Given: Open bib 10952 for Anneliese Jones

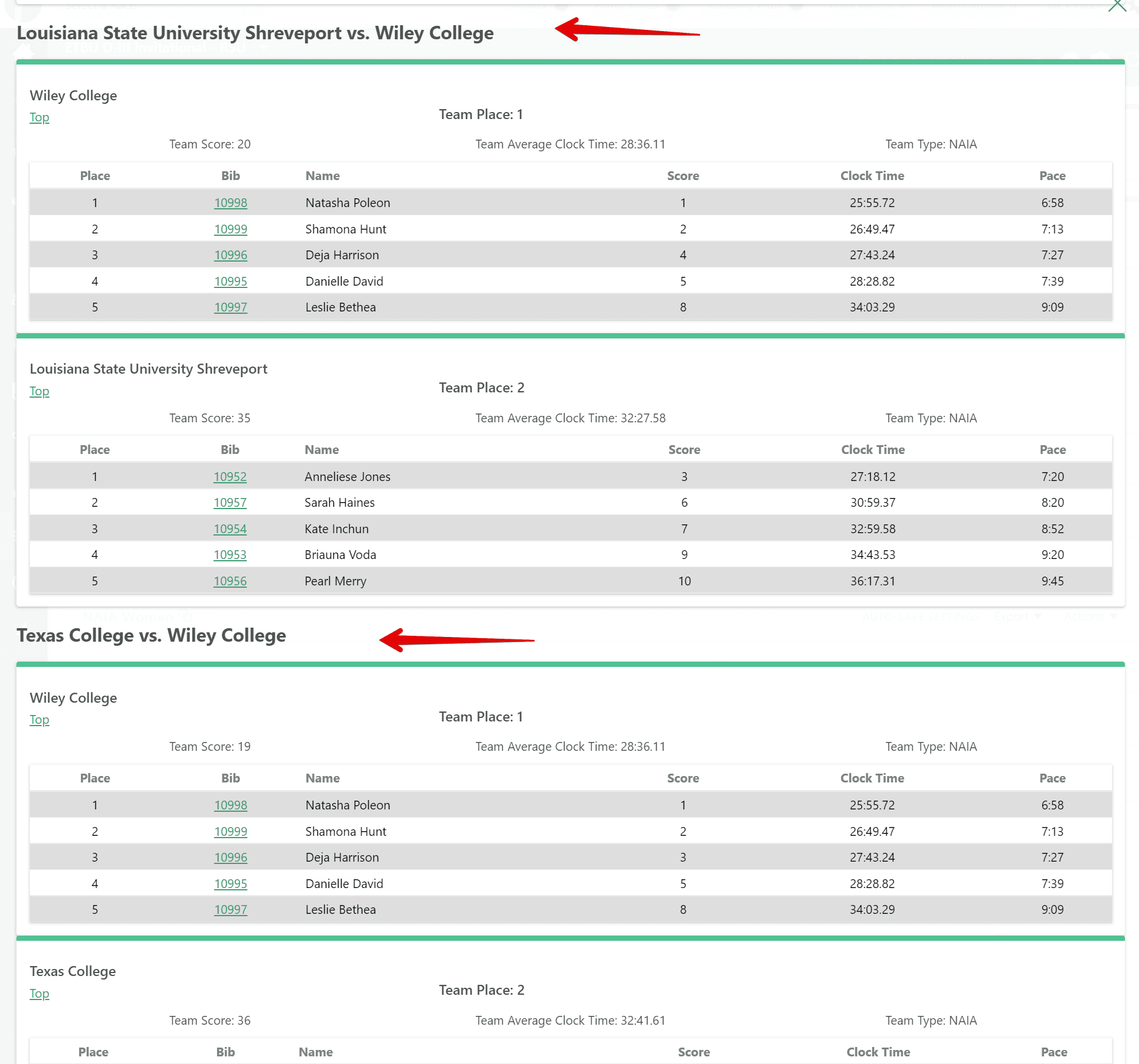Looking at the screenshot, I should pyautogui.click(x=230, y=476).
